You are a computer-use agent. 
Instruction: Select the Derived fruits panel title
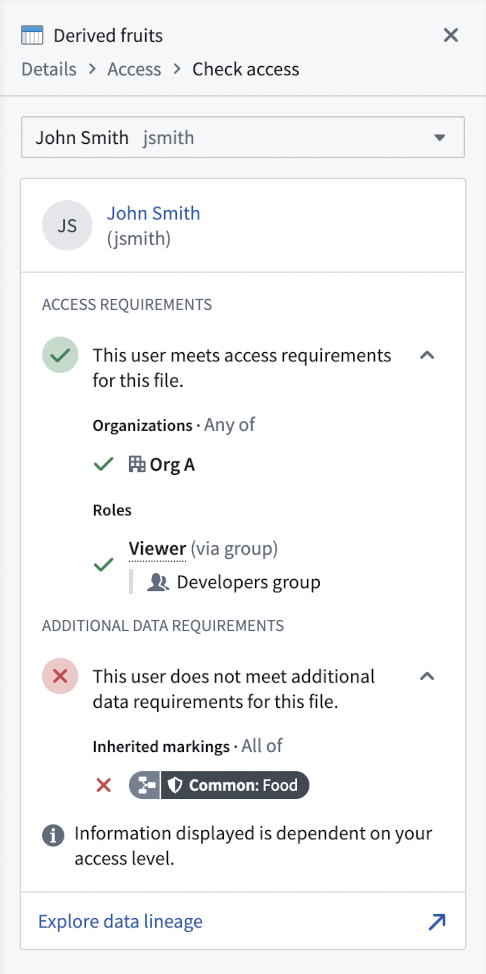point(108,35)
